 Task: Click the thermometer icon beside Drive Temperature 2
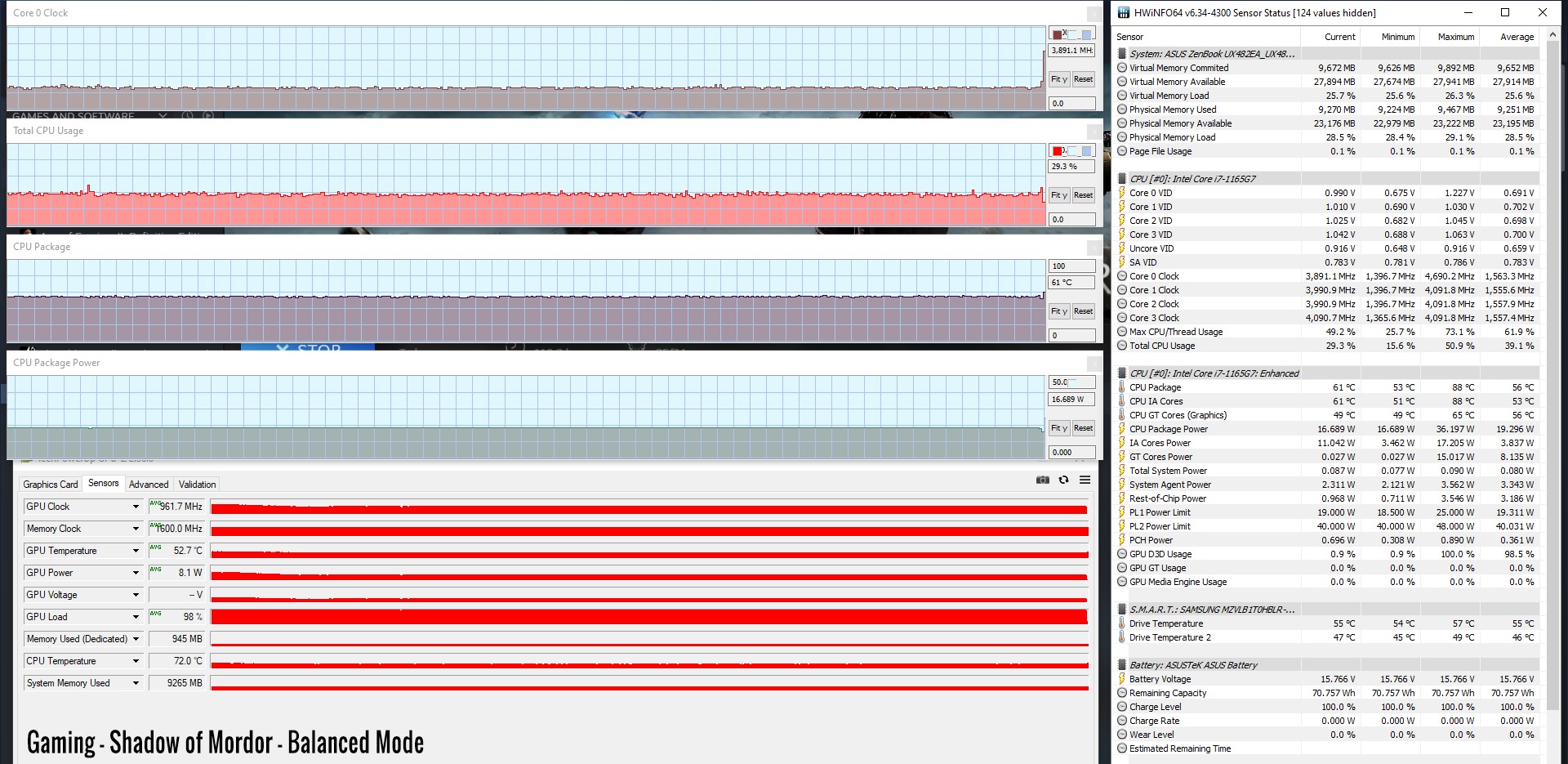tap(1122, 637)
